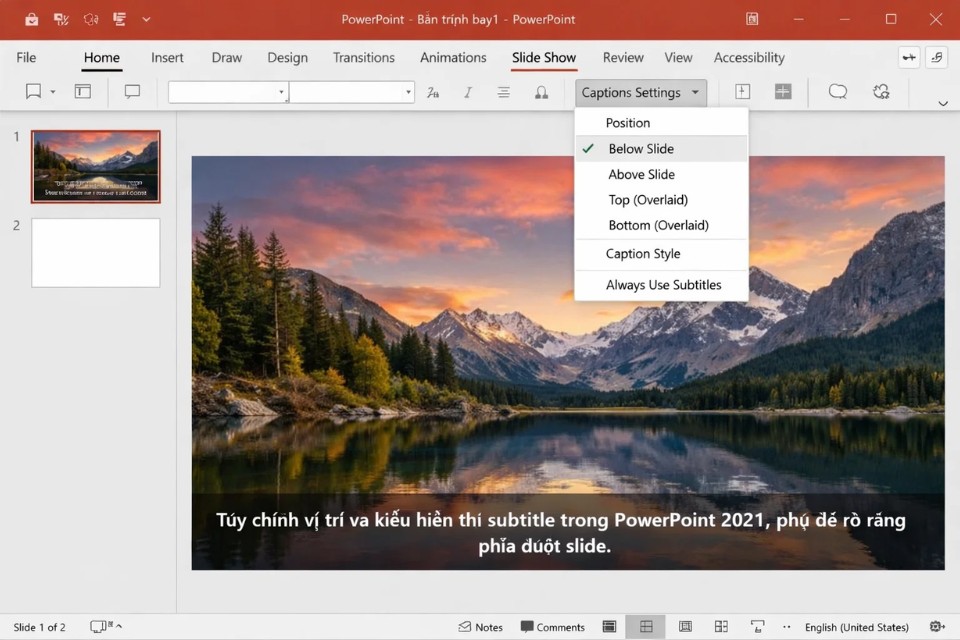Collapse the ribbon with the chevron
The image size is (960, 640).
[943, 103]
